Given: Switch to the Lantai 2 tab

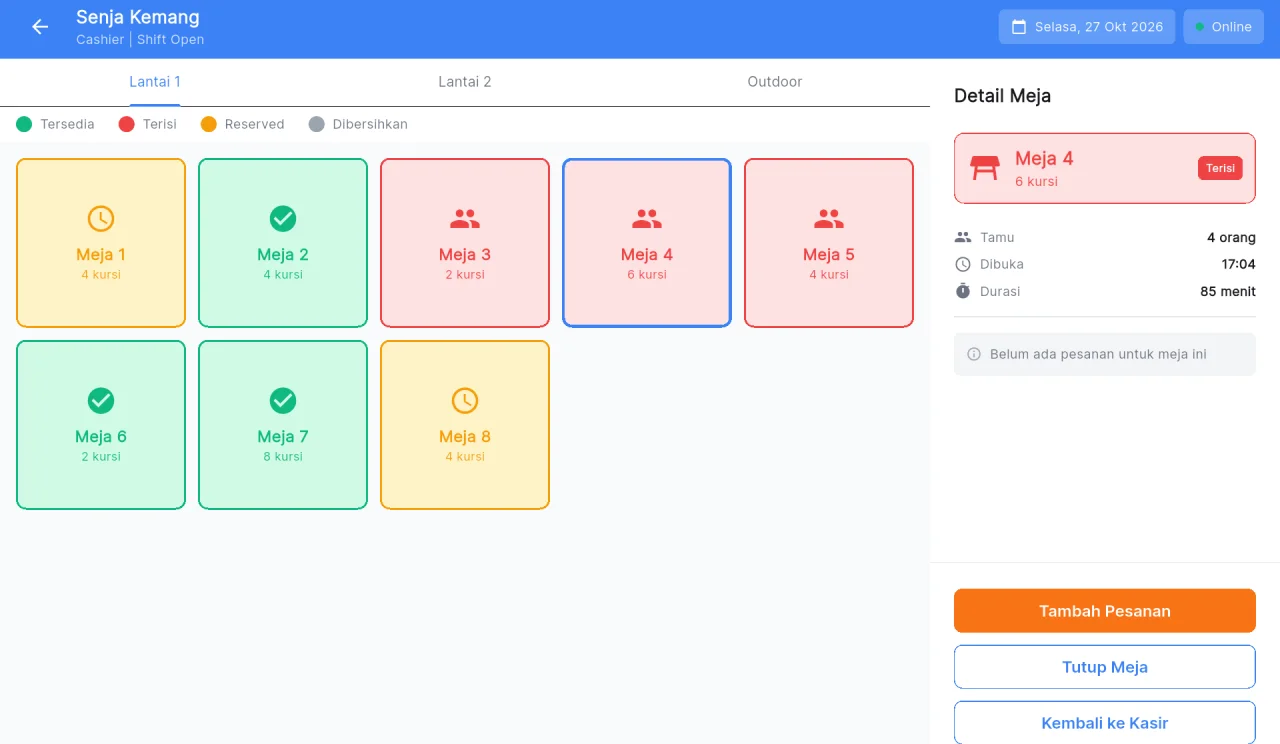Looking at the screenshot, I should tap(465, 82).
